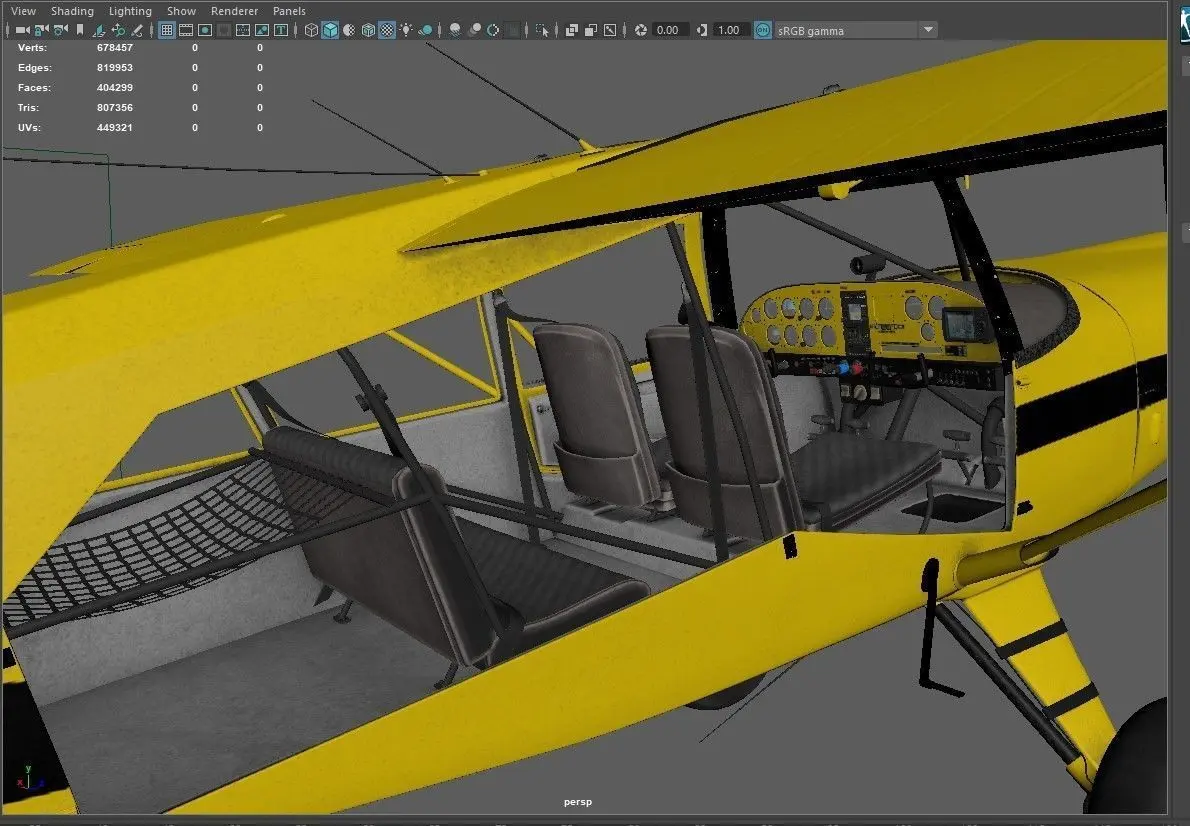Toggle the grid display button

[167, 30]
